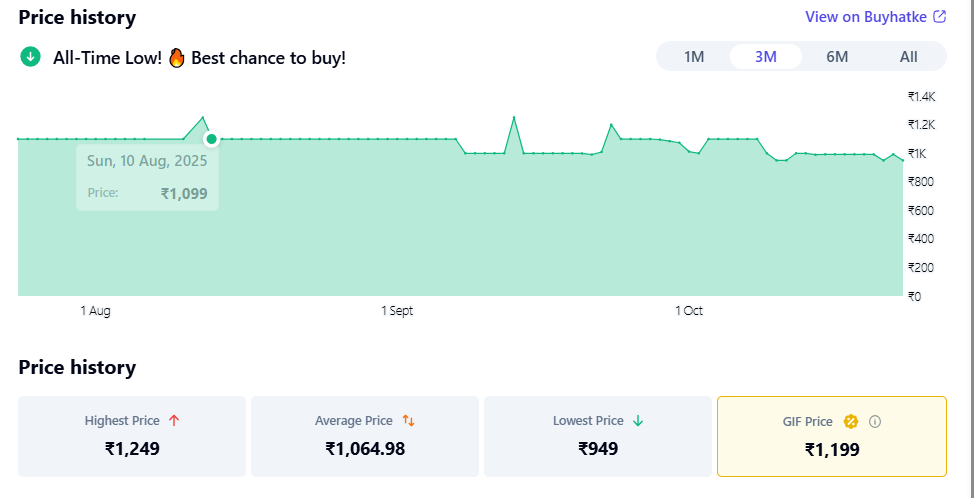Click the green down arrow on Lowest Price
The height and width of the screenshot is (498, 974).
(638, 421)
